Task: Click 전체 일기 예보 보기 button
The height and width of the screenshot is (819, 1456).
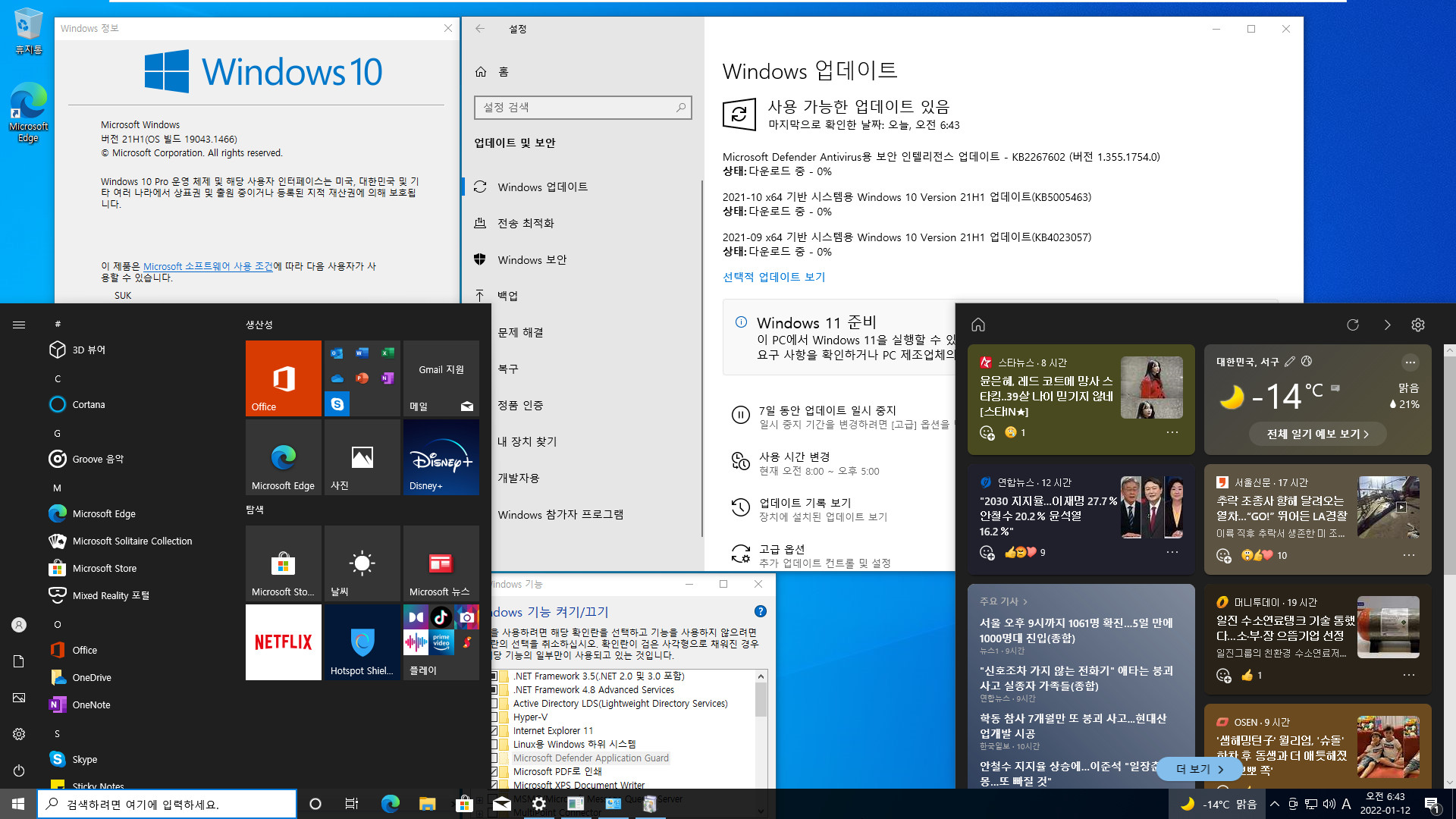Action: point(1317,434)
